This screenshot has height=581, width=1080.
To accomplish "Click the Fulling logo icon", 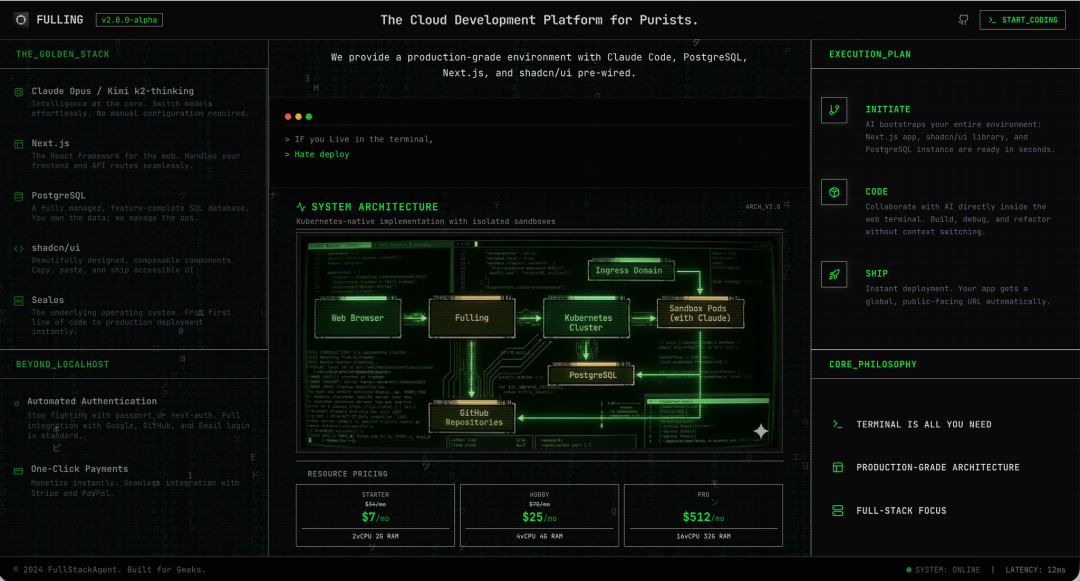I will 21,20.
